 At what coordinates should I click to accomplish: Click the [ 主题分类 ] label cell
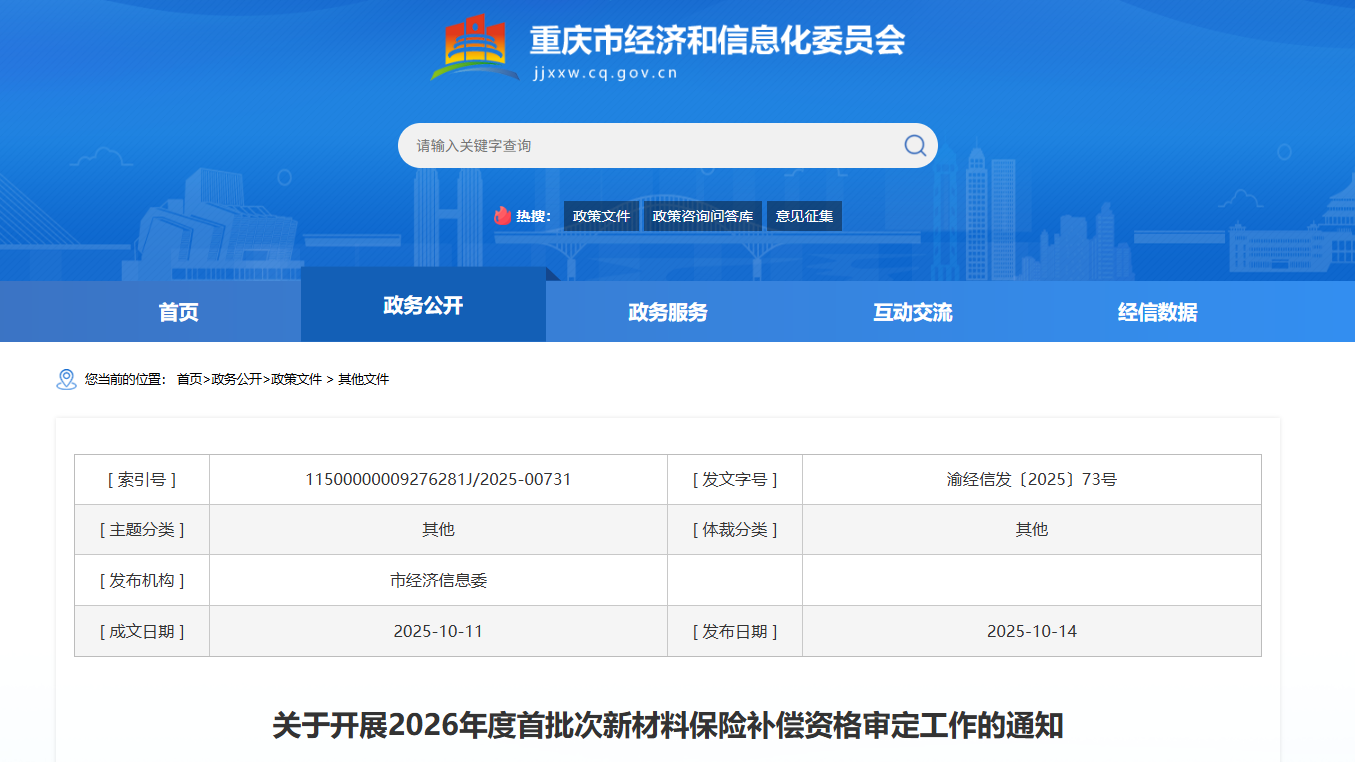coord(142,530)
